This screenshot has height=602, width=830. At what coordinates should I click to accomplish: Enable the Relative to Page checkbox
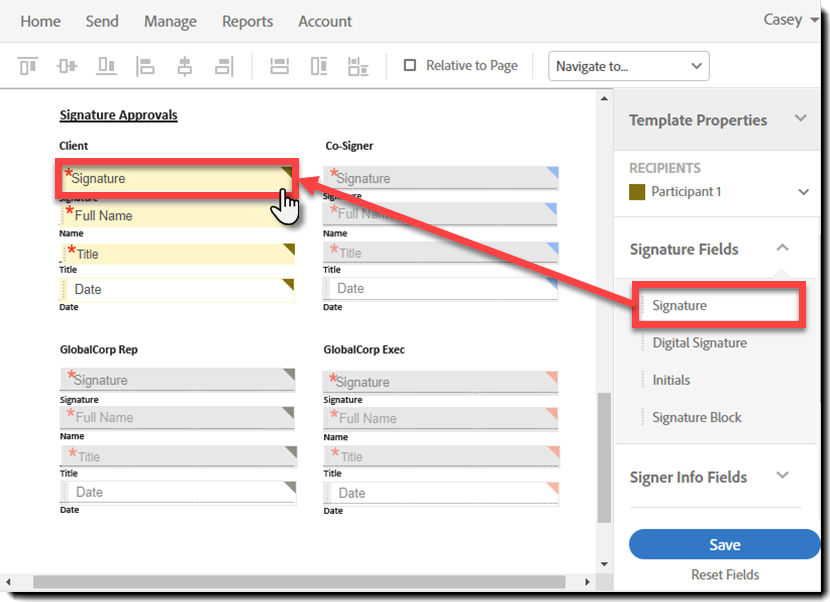[x=410, y=65]
